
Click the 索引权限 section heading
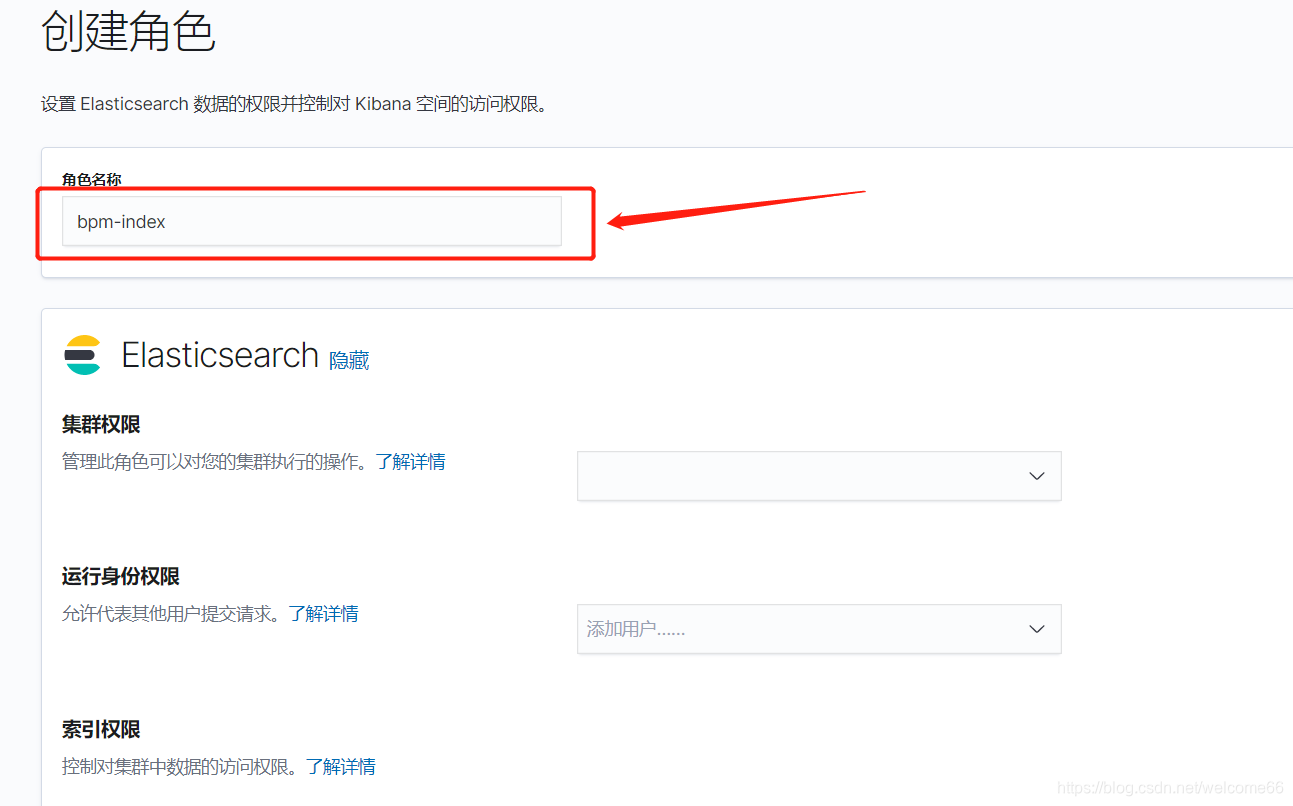pos(101,730)
